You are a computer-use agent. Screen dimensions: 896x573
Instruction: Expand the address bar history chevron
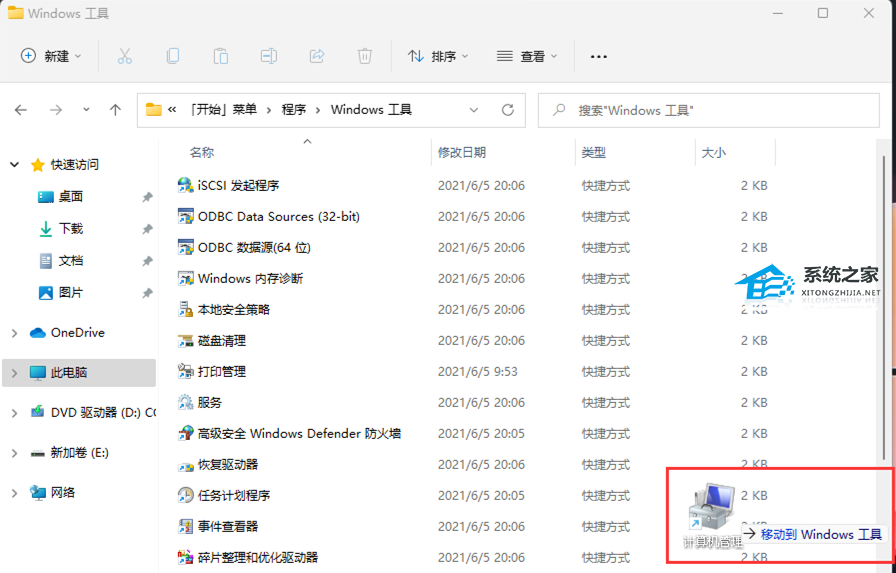coord(473,110)
